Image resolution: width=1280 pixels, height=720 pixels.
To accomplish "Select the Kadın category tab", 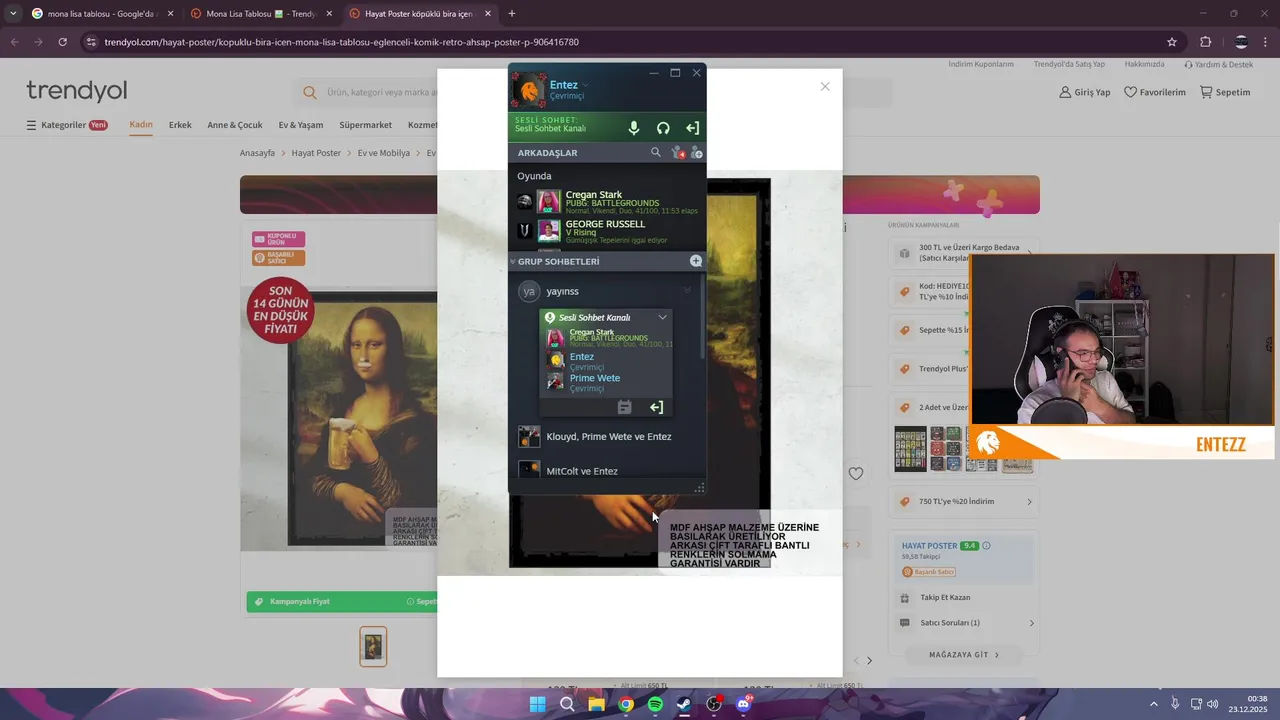I will [141, 125].
